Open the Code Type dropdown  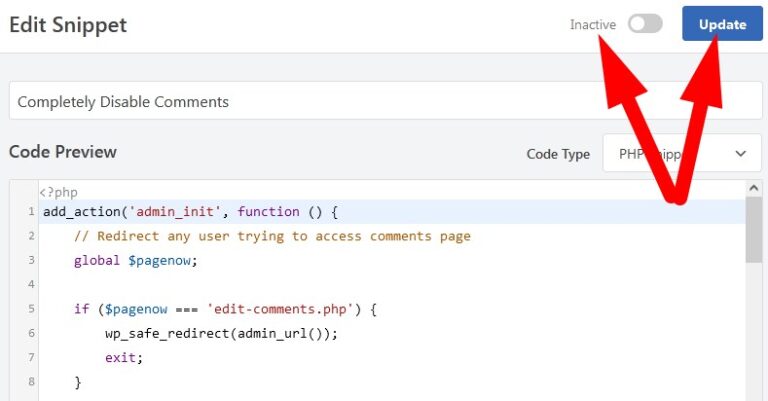682,154
